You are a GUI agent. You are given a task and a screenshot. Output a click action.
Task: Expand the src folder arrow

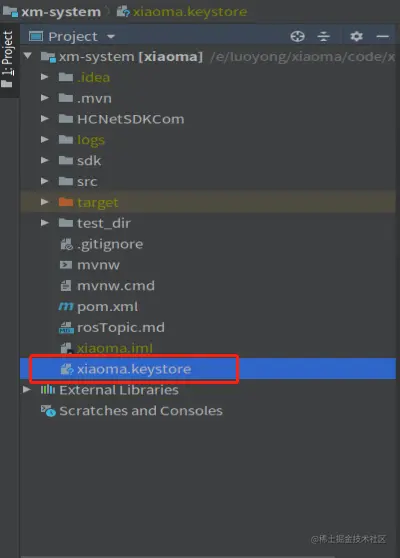44,181
